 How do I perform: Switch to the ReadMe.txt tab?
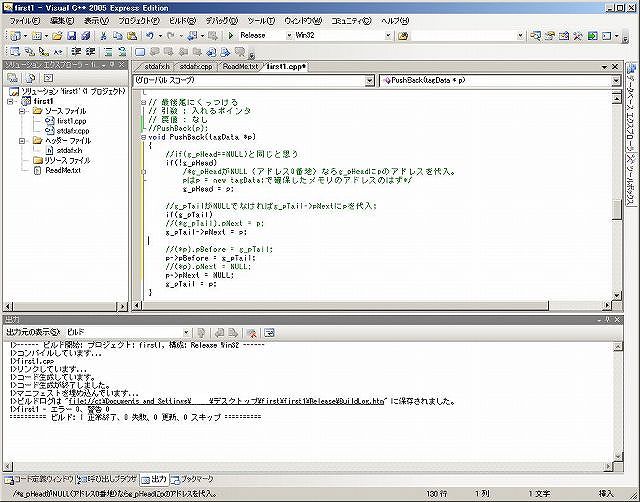coord(240,67)
